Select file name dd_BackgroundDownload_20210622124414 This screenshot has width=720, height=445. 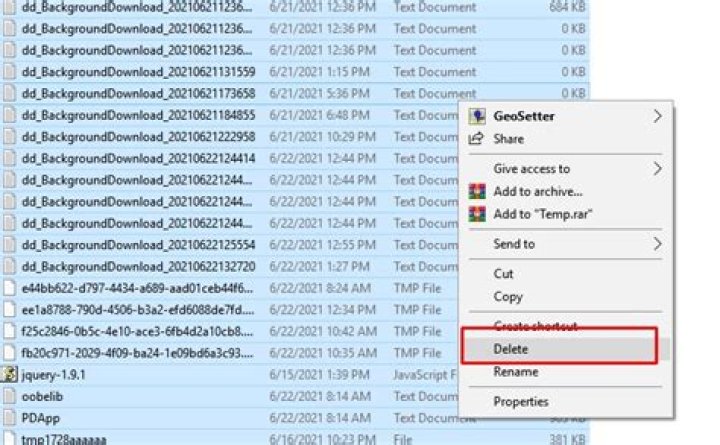[x=138, y=158]
